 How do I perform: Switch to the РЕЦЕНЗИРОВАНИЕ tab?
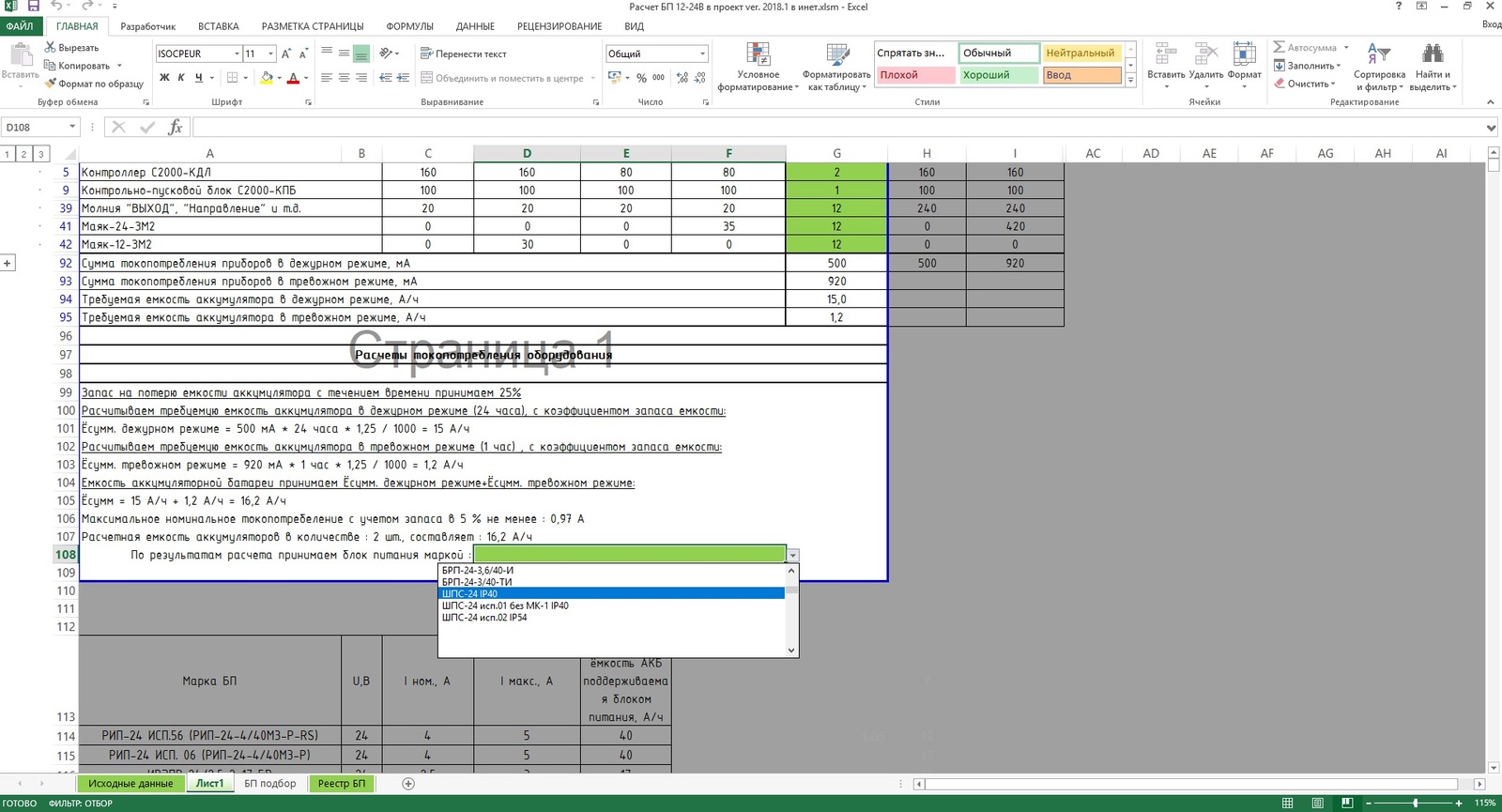[559, 26]
